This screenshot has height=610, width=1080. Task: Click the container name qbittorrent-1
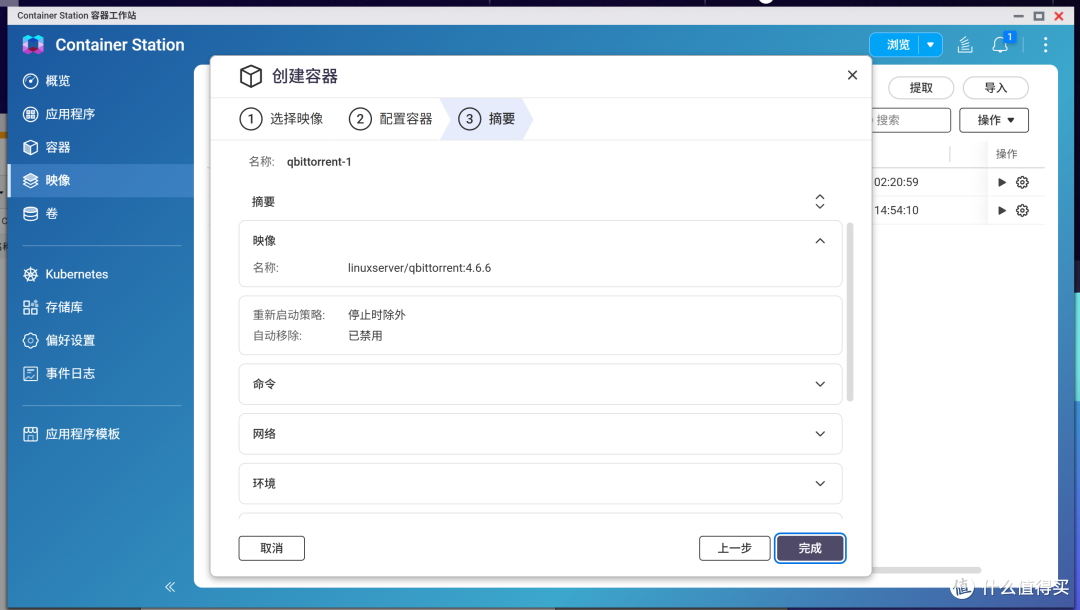click(x=319, y=162)
